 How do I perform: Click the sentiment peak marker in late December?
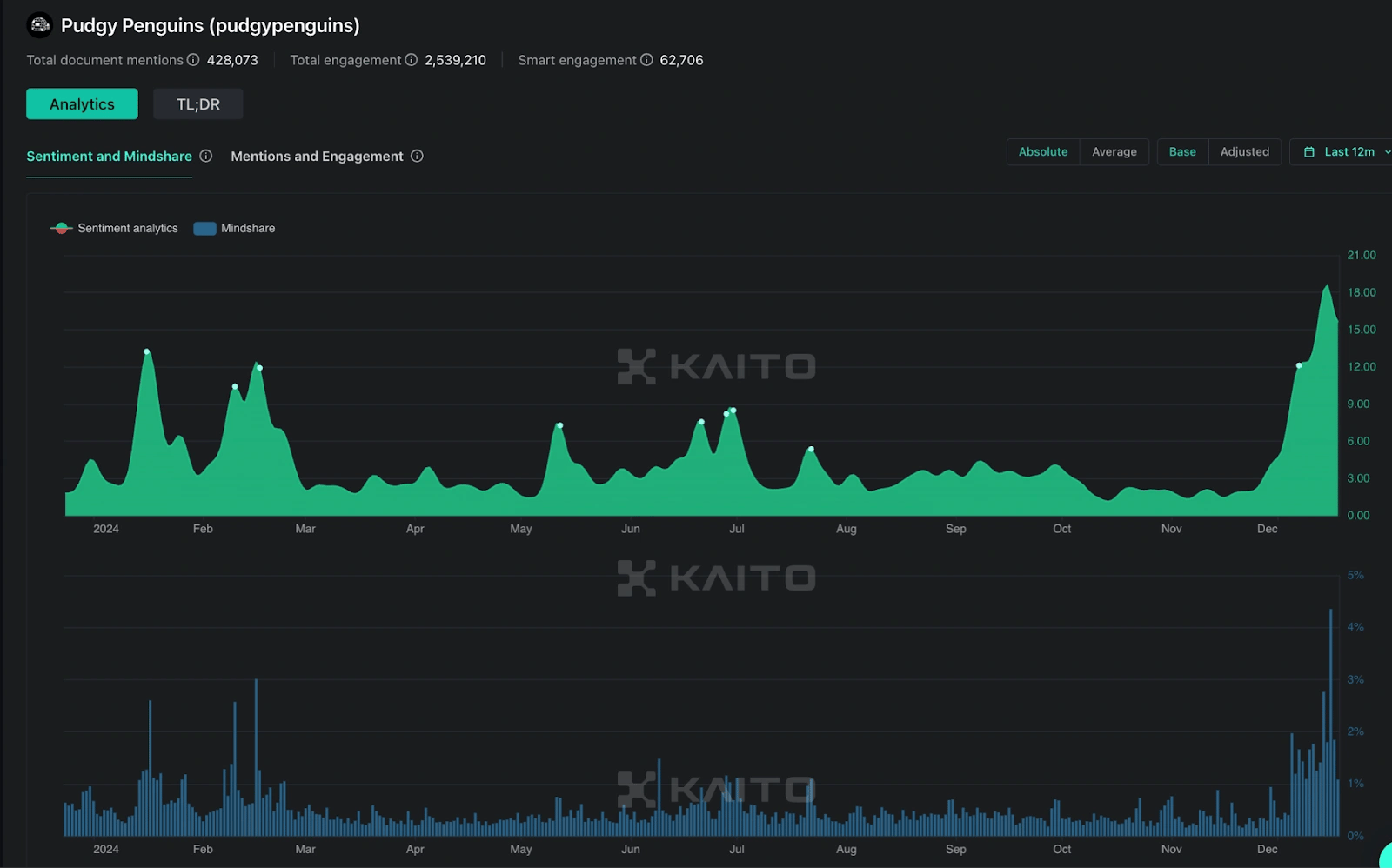point(1299,366)
